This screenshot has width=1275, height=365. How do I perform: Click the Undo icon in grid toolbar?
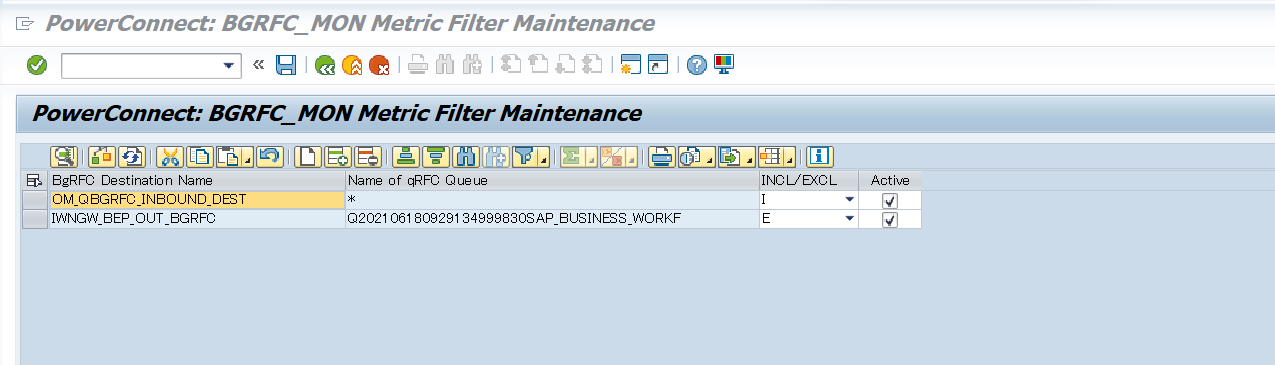coord(269,156)
